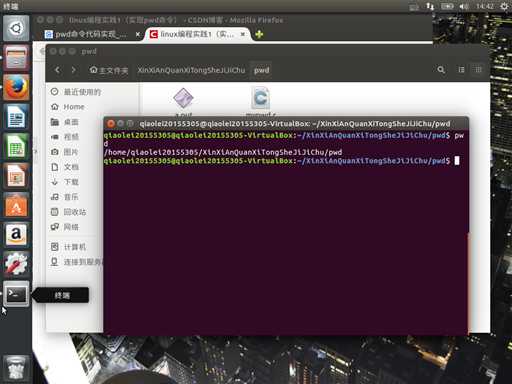Open Ubuntu Software Center in the dock
Viewport: 512px width, 384px height.
16,205
